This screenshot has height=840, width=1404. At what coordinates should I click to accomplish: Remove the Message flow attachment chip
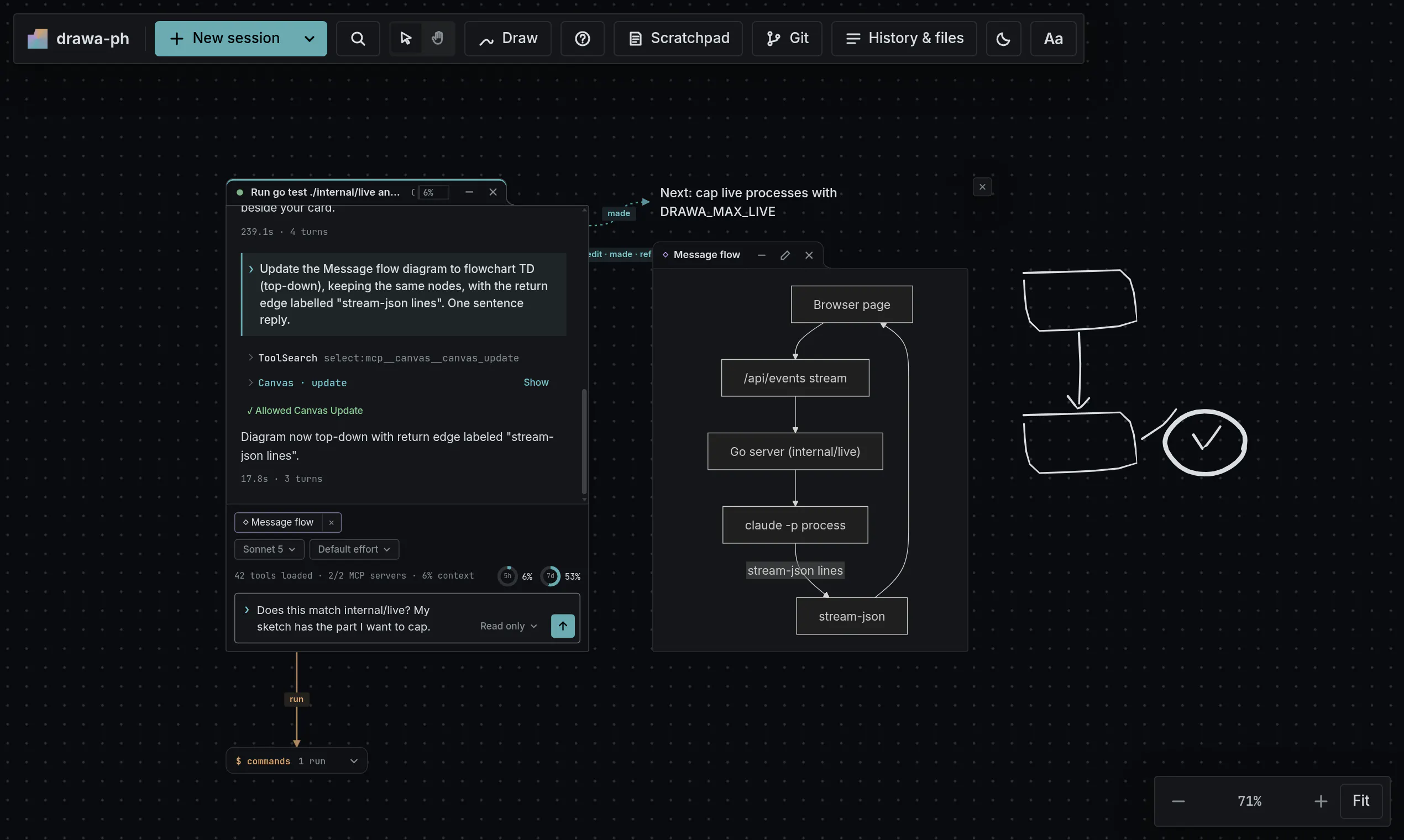(331, 522)
